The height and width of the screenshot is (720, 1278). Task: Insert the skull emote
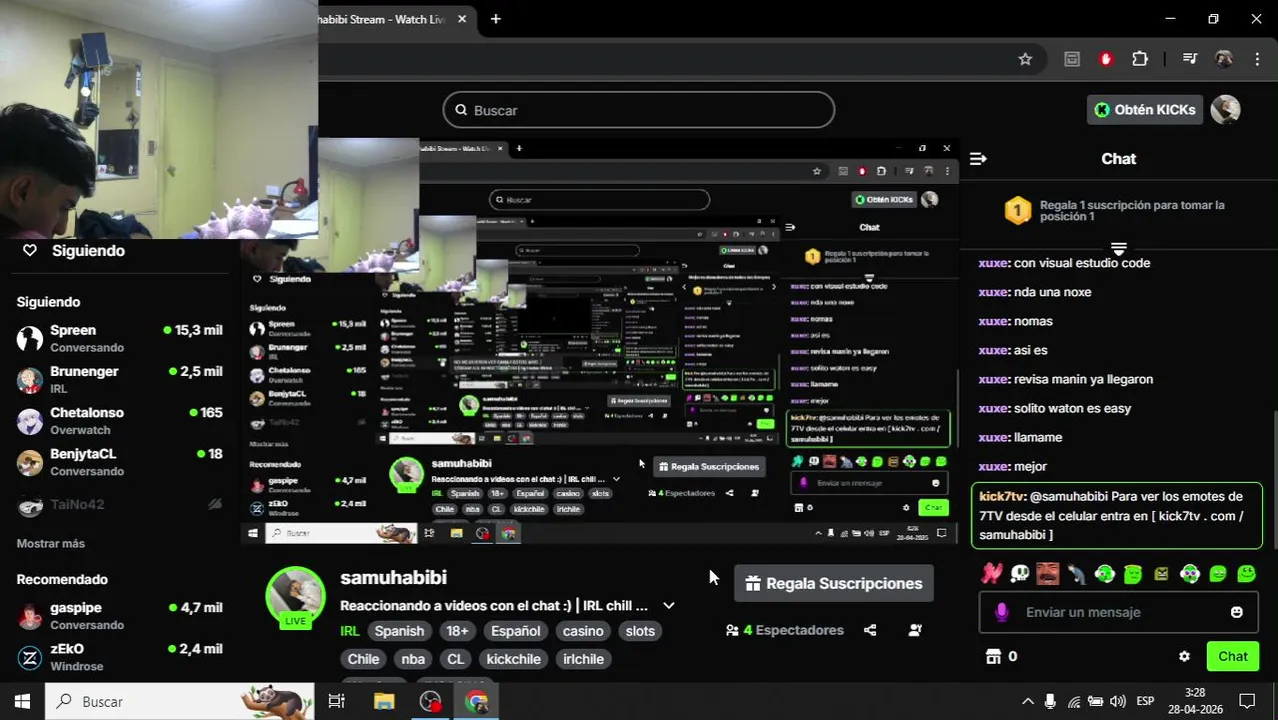point(1019,573)
